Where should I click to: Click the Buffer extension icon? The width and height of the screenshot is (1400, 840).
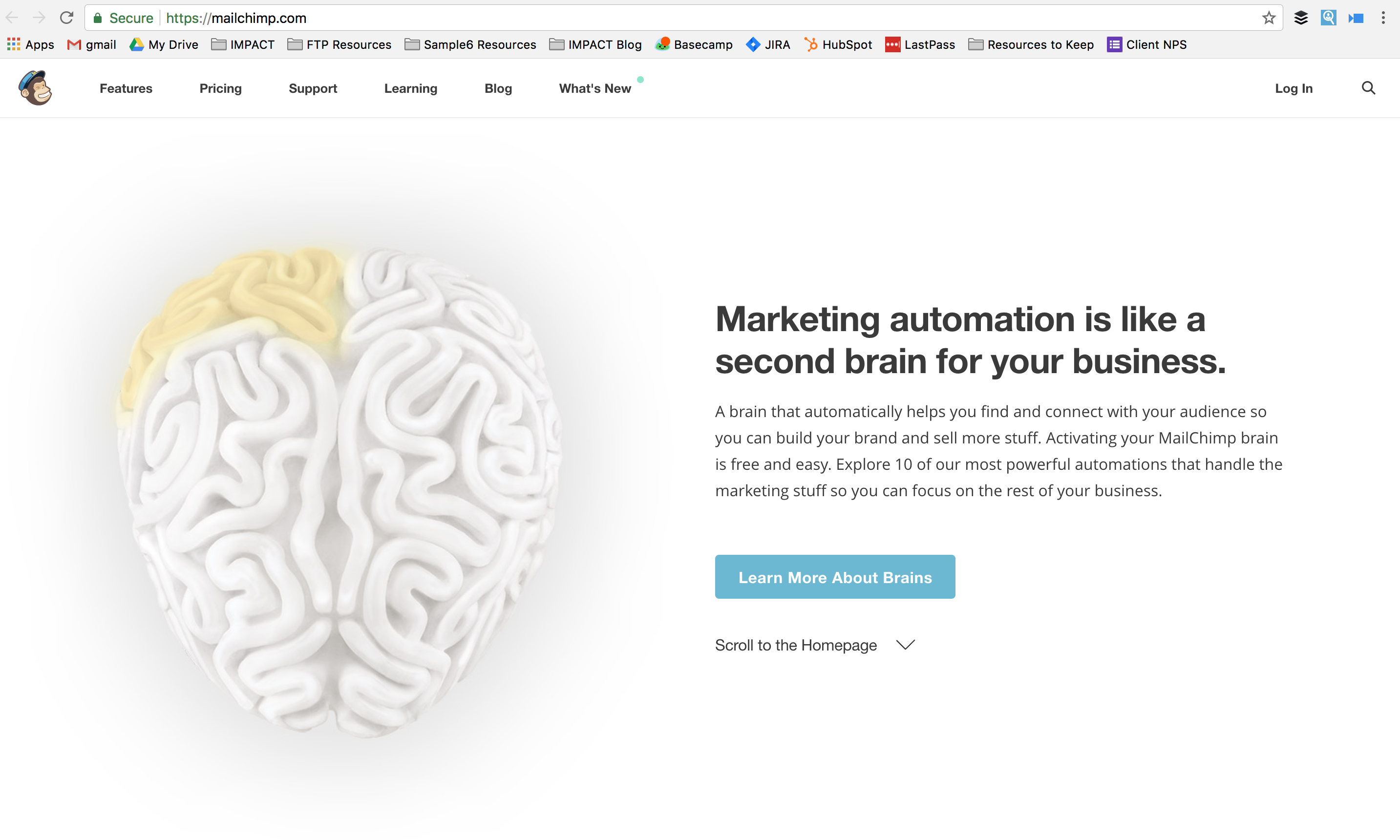click(1300, 18)
